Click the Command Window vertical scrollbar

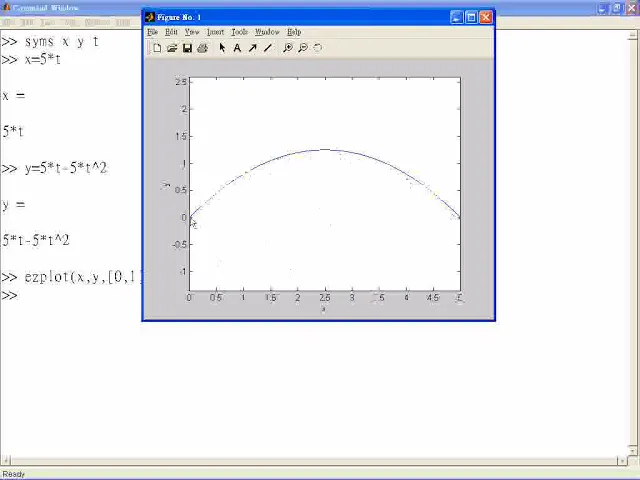[632, 241]
